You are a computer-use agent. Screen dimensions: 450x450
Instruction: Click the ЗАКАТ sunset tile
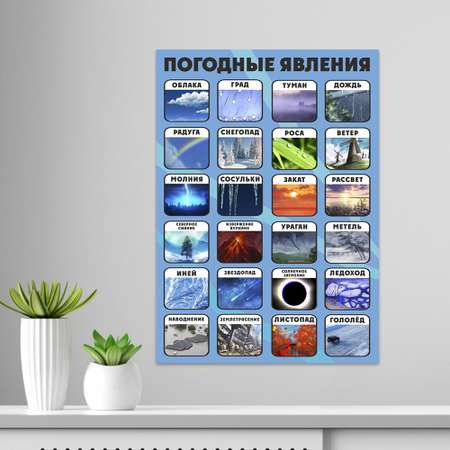(294, 195)
